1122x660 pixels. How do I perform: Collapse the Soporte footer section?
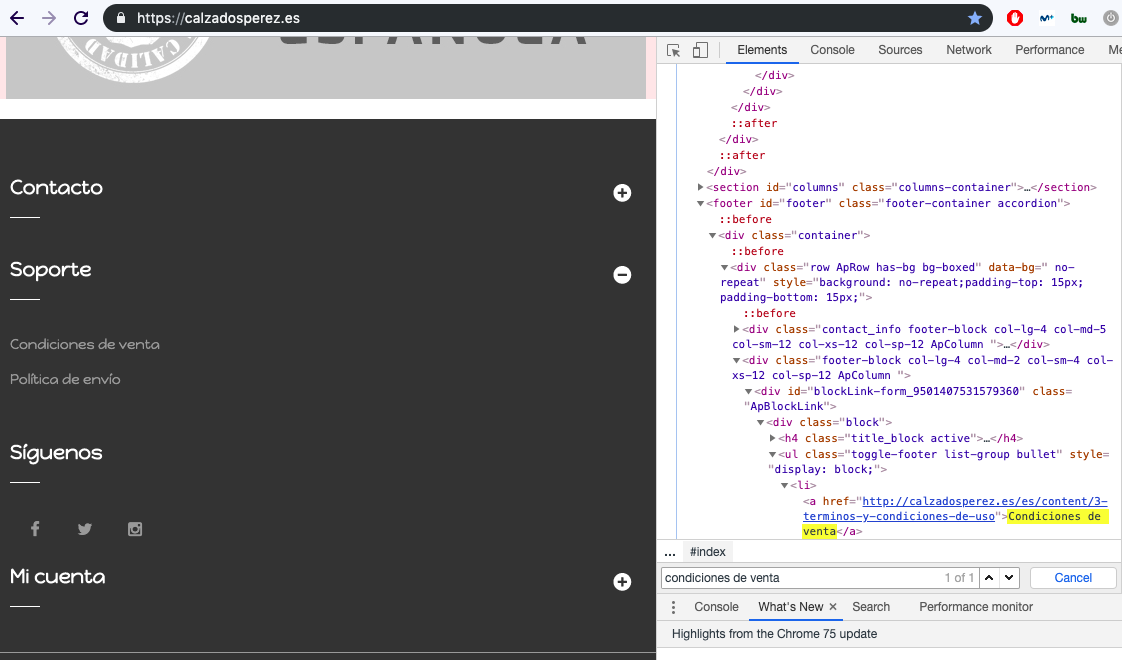tap(622, 275)
